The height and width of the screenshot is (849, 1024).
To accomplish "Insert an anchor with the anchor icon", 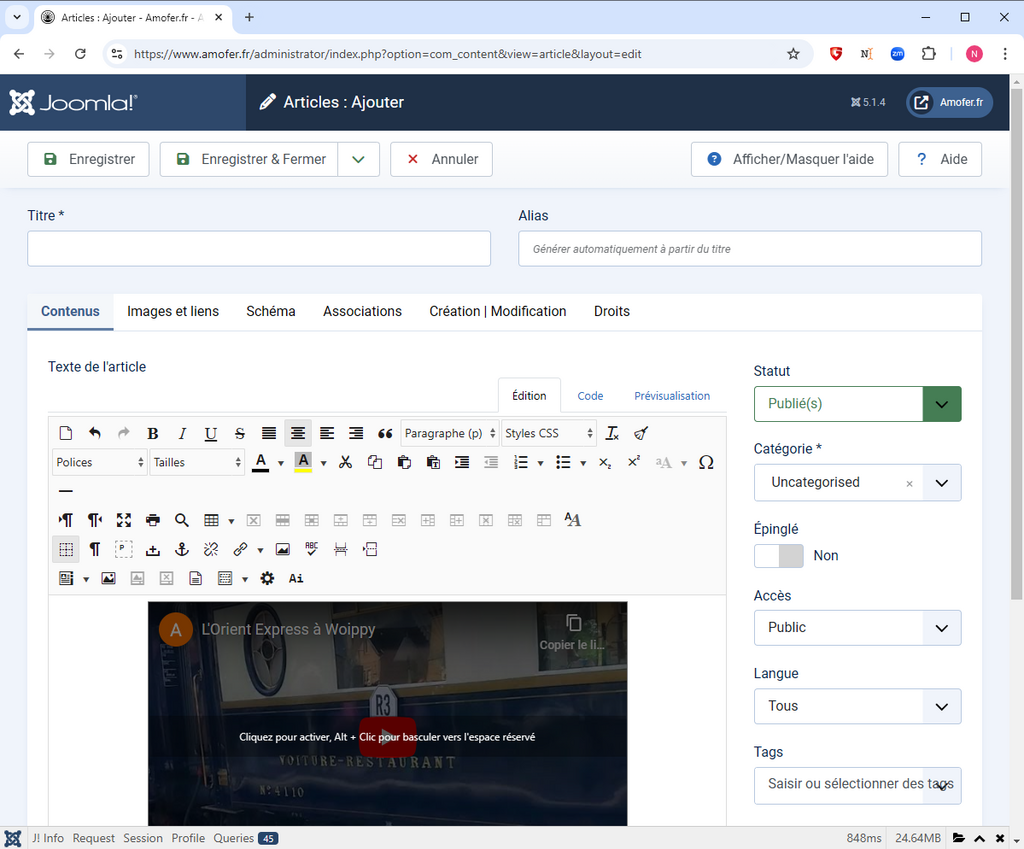I will [182, 549].
